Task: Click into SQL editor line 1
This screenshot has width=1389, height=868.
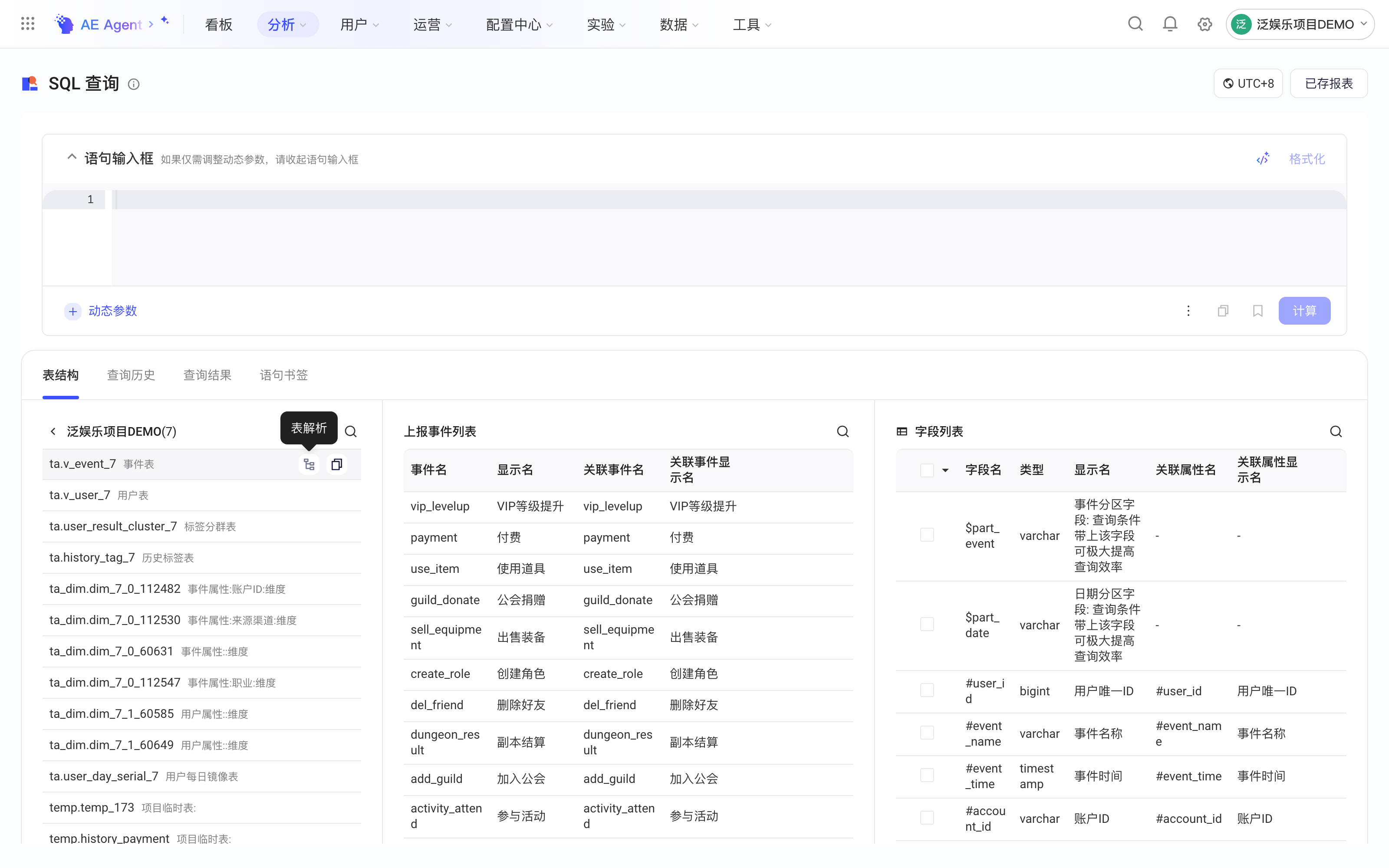Action: click(729, 200)
